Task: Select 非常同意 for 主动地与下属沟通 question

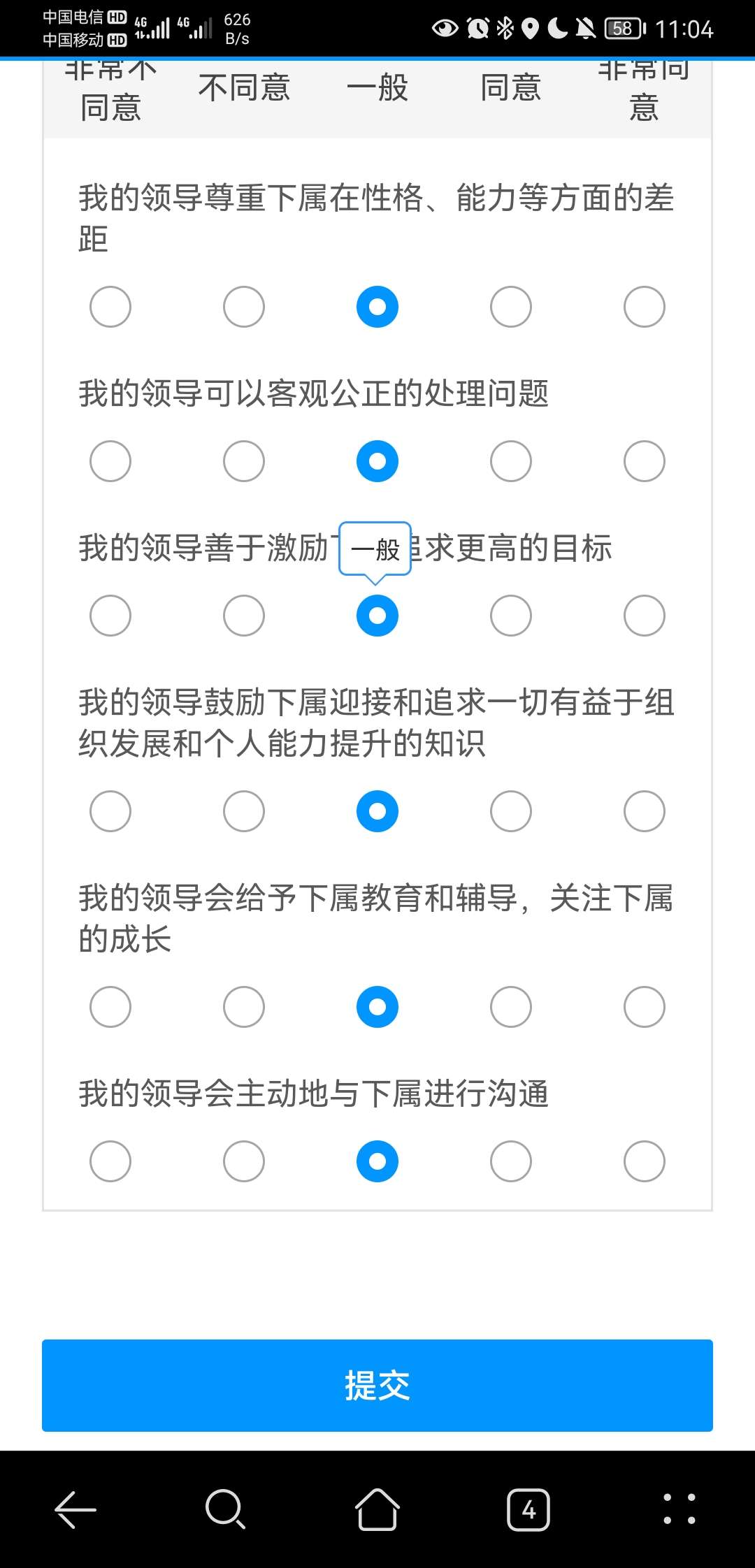Action: 645,1161
